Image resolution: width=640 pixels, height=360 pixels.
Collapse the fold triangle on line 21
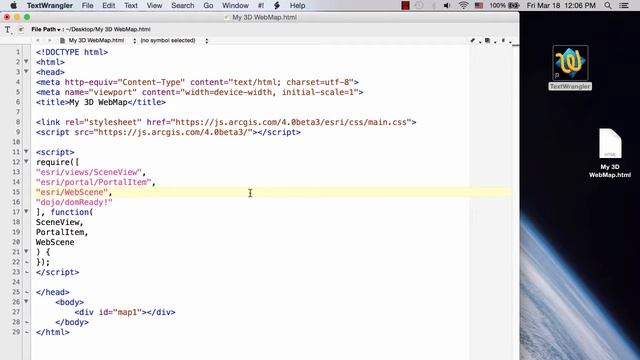26,251
